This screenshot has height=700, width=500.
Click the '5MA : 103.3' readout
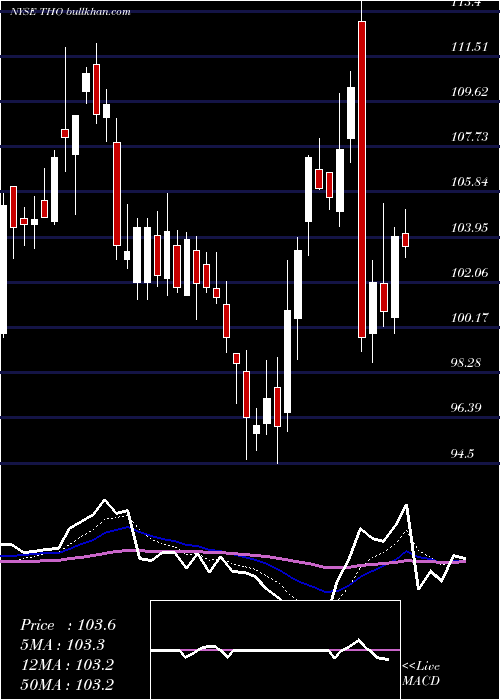point(63,645)
